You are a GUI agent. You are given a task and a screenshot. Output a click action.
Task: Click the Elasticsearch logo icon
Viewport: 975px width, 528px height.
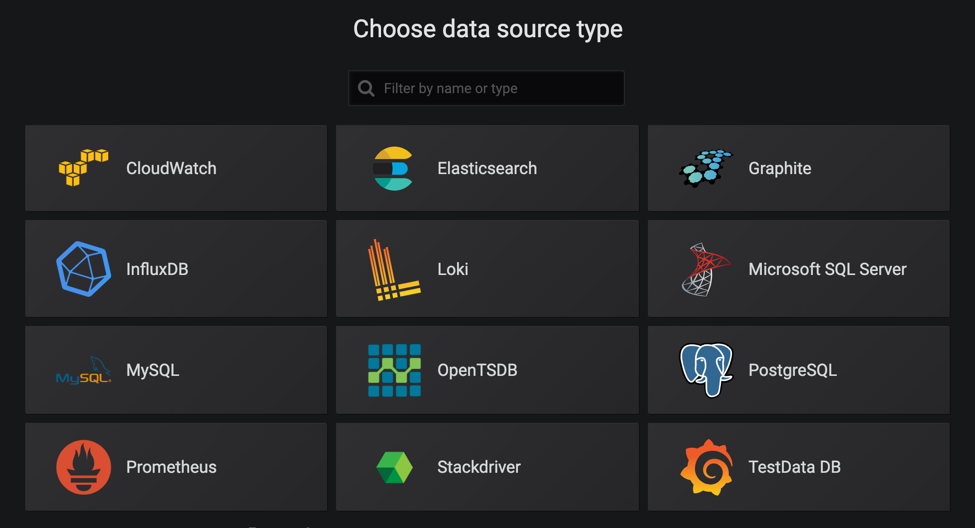pyautogui.click(x=393, y=168)
